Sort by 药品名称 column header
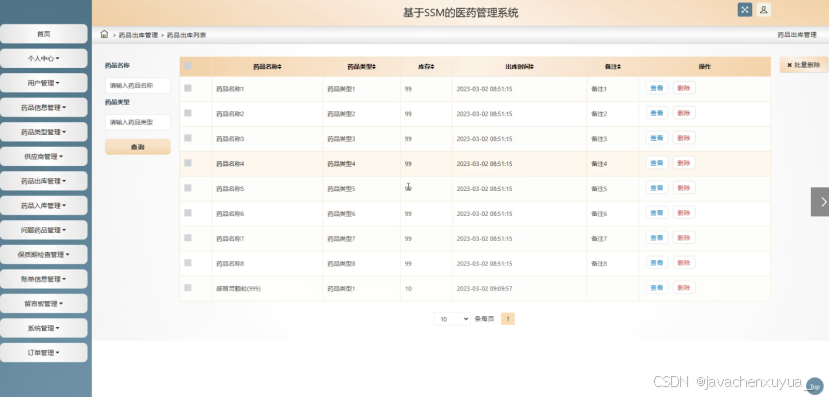830x397 pixels. coord(267,67)
